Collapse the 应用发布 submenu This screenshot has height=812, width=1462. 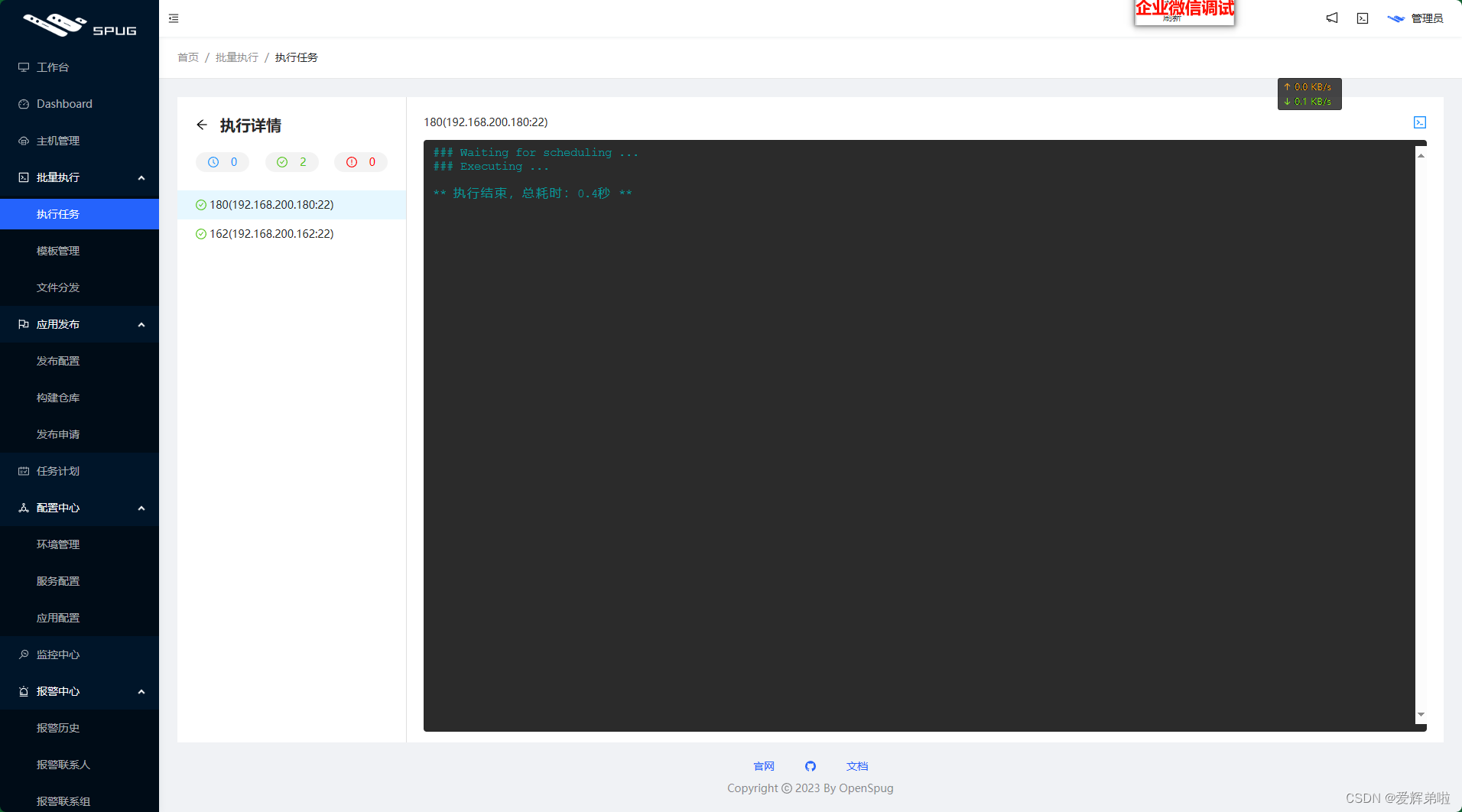(x=141, y=324)
